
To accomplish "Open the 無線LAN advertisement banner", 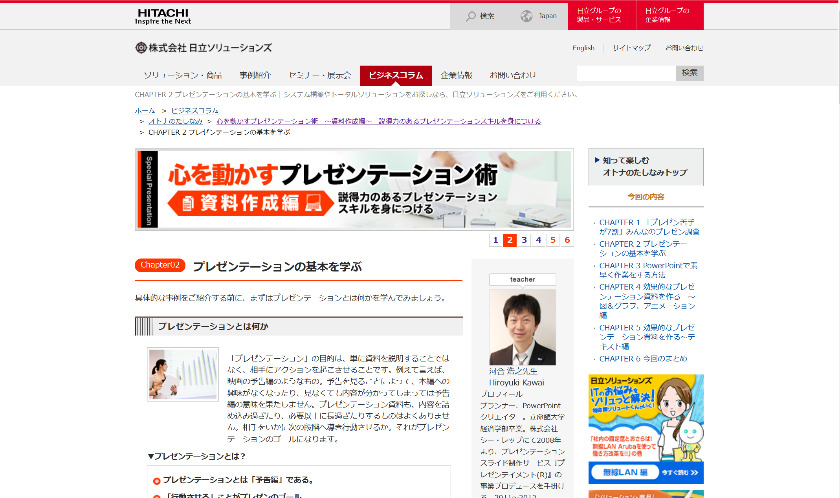I will pos(645,429).
